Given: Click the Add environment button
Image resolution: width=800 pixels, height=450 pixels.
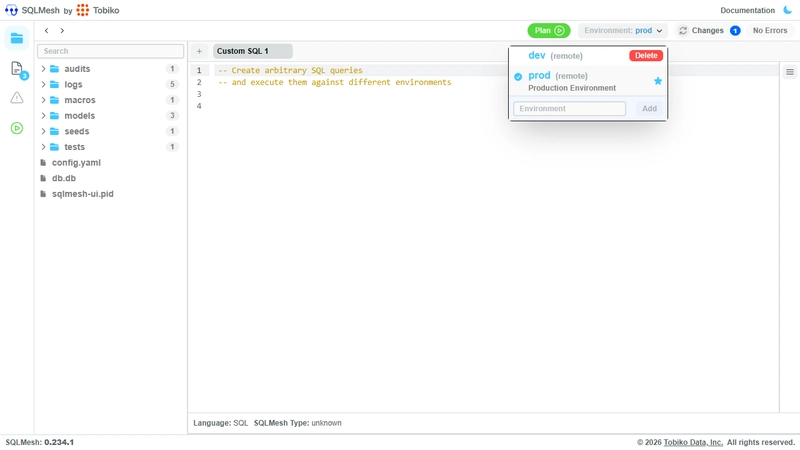Looking at the screenshot, I should [649, 109].
